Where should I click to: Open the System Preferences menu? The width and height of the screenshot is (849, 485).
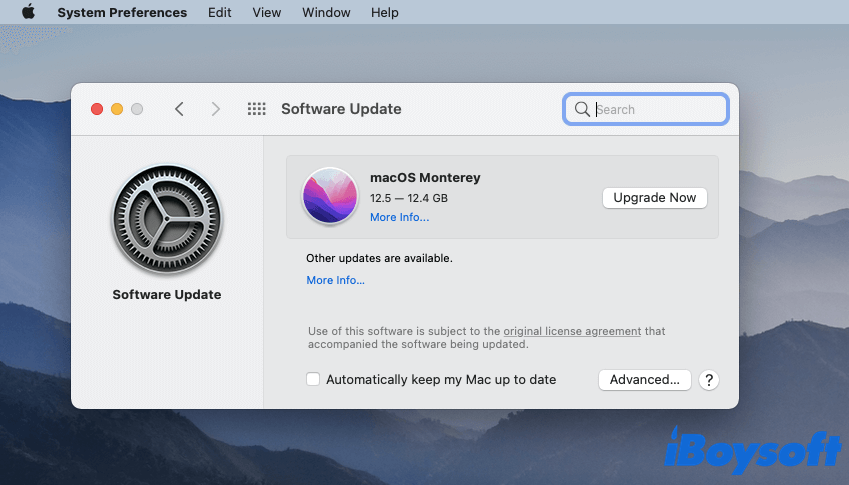coord(122,13)
